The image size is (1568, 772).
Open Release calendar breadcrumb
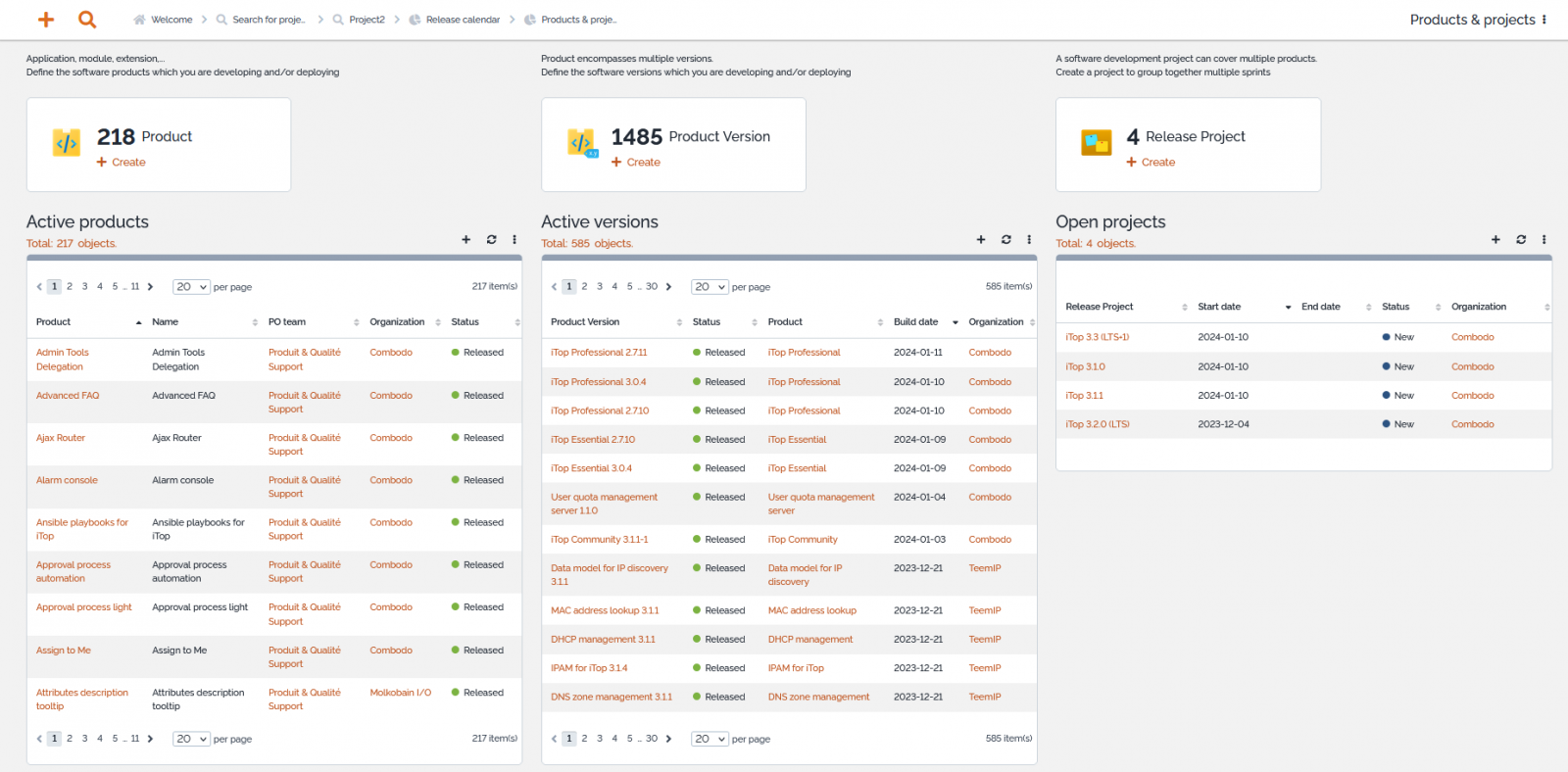pyautogui.click(x=455, y=20)
